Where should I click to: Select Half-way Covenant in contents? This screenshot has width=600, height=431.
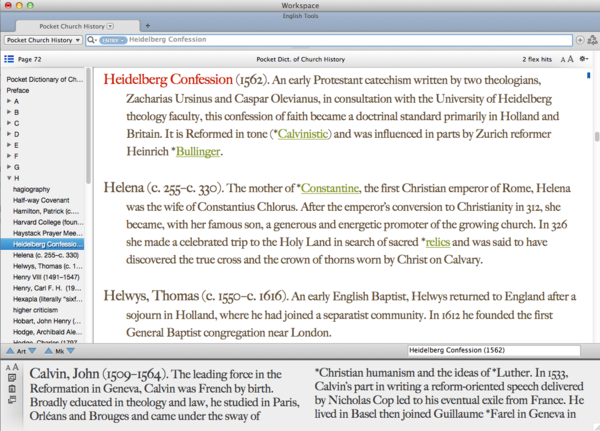tap(41, 200)
